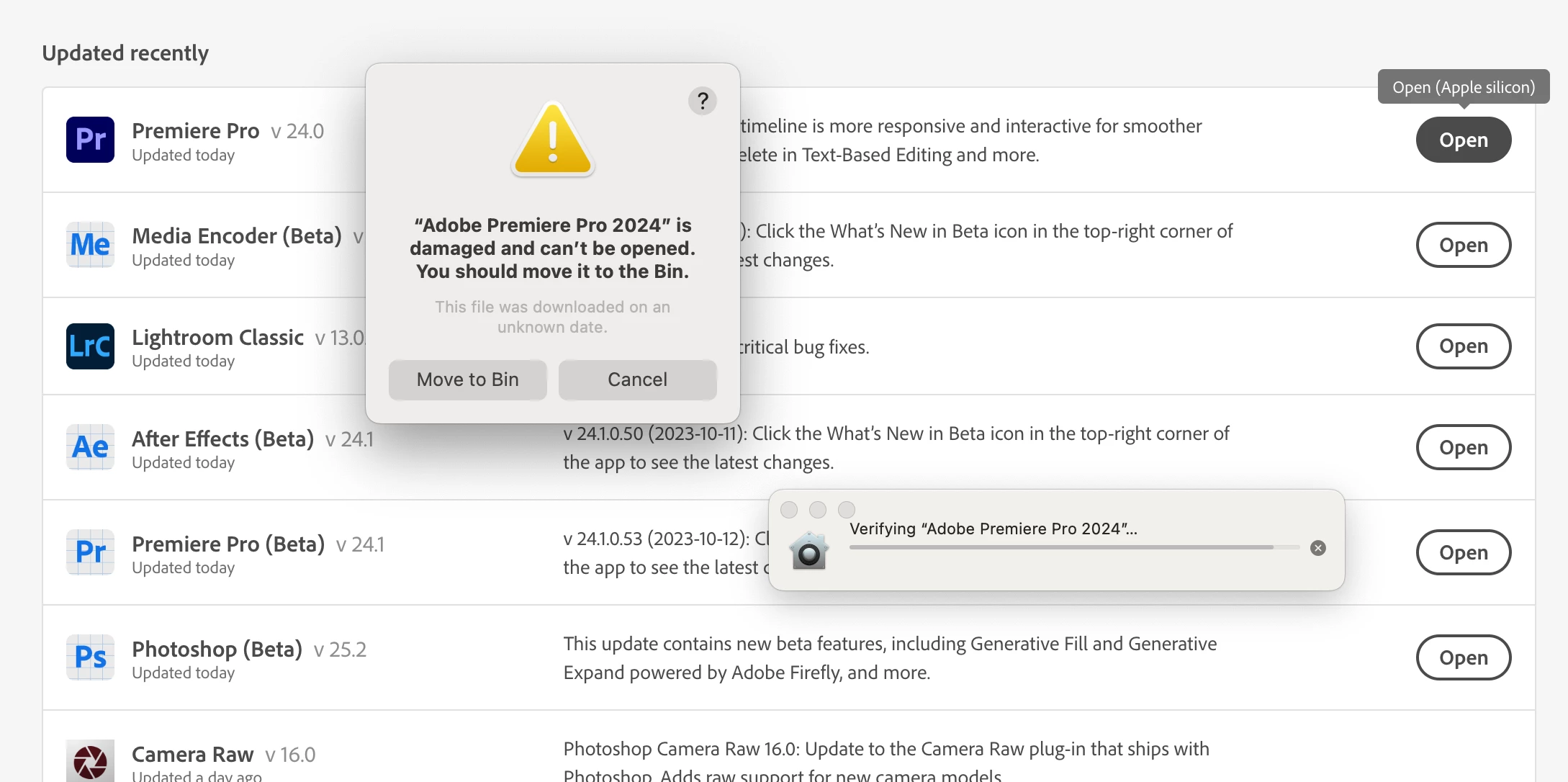Click the Media Encoder (Beta) icon
The image size is (1568, 782).
[x=90, y=245]
